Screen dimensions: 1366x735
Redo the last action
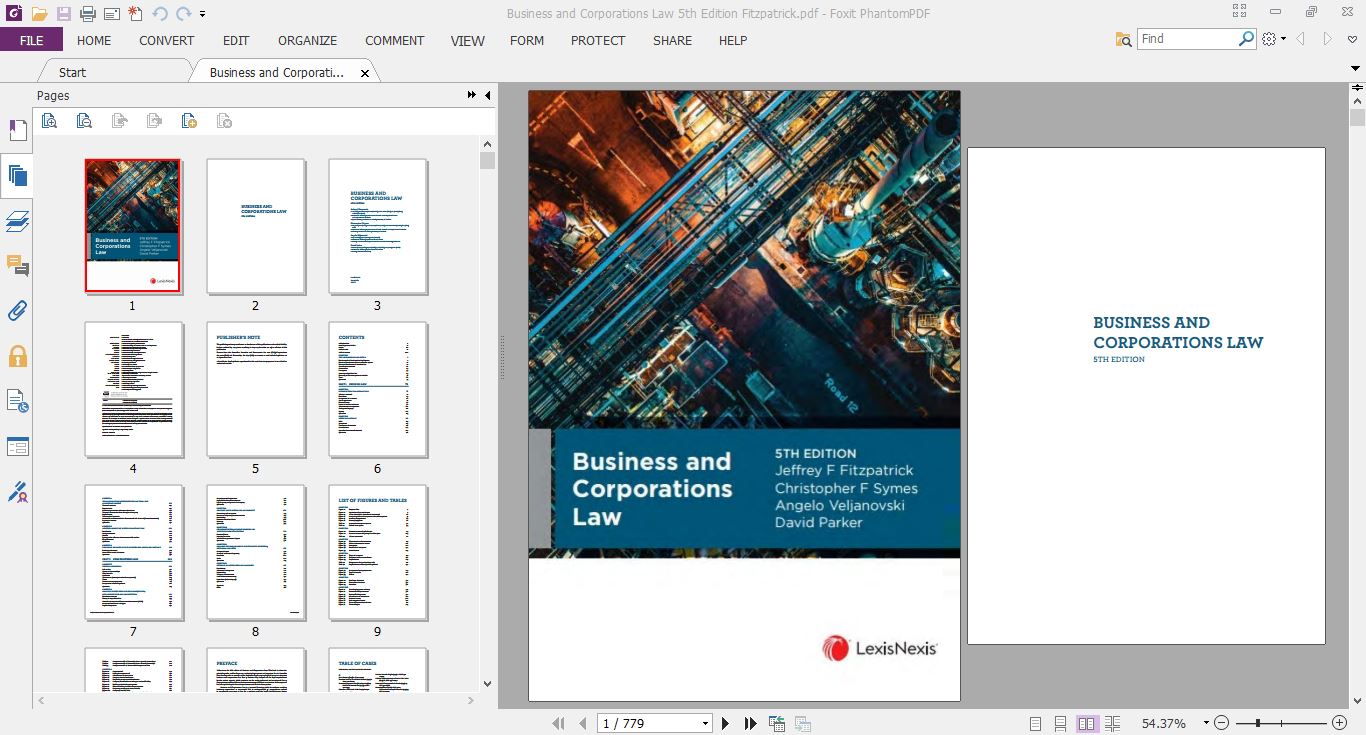click(x=182, y=14)
